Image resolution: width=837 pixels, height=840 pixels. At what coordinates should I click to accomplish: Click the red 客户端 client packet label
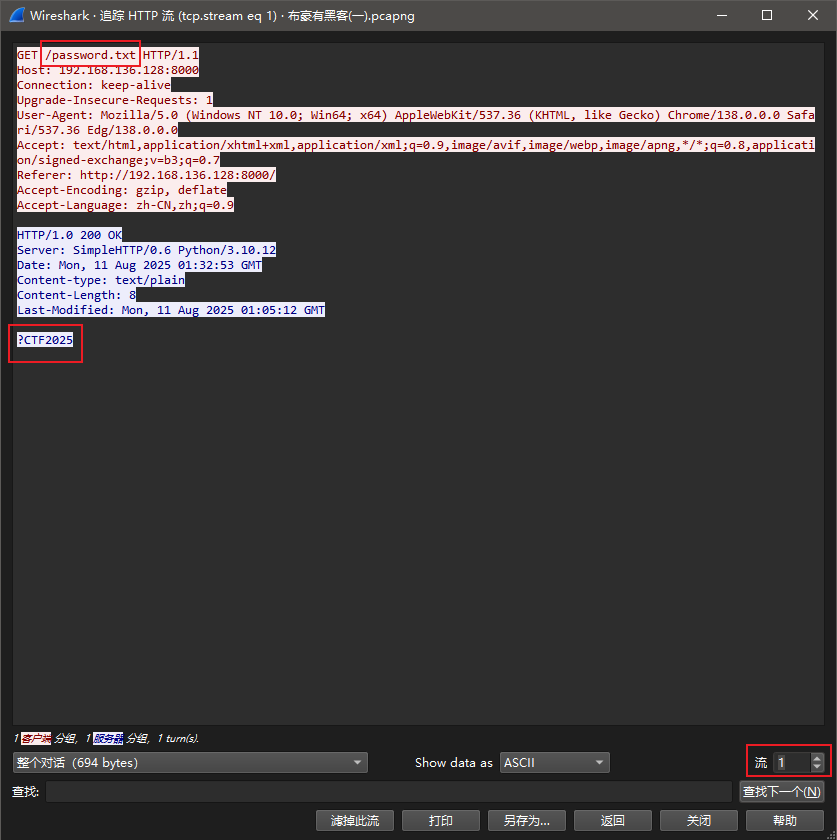[x=36, y=738]
